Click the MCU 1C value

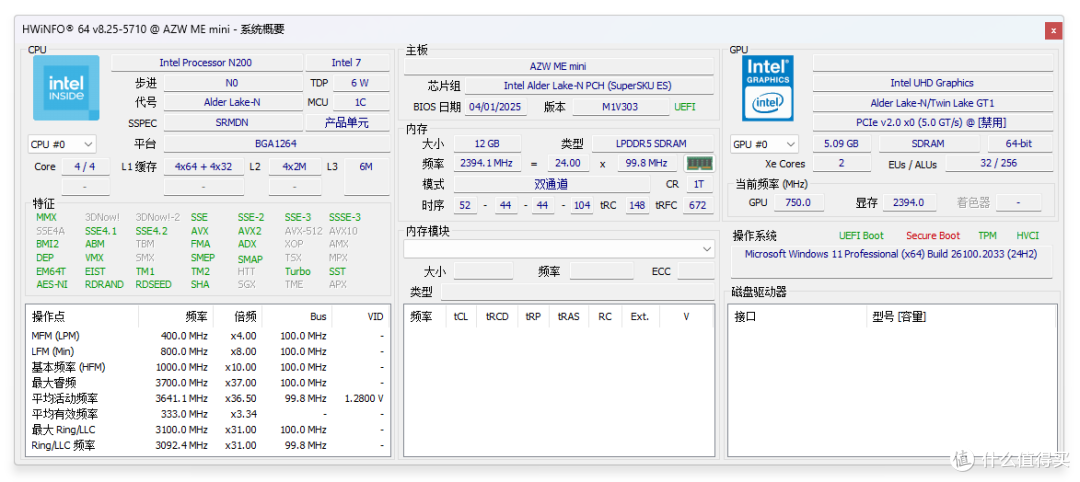360,102
